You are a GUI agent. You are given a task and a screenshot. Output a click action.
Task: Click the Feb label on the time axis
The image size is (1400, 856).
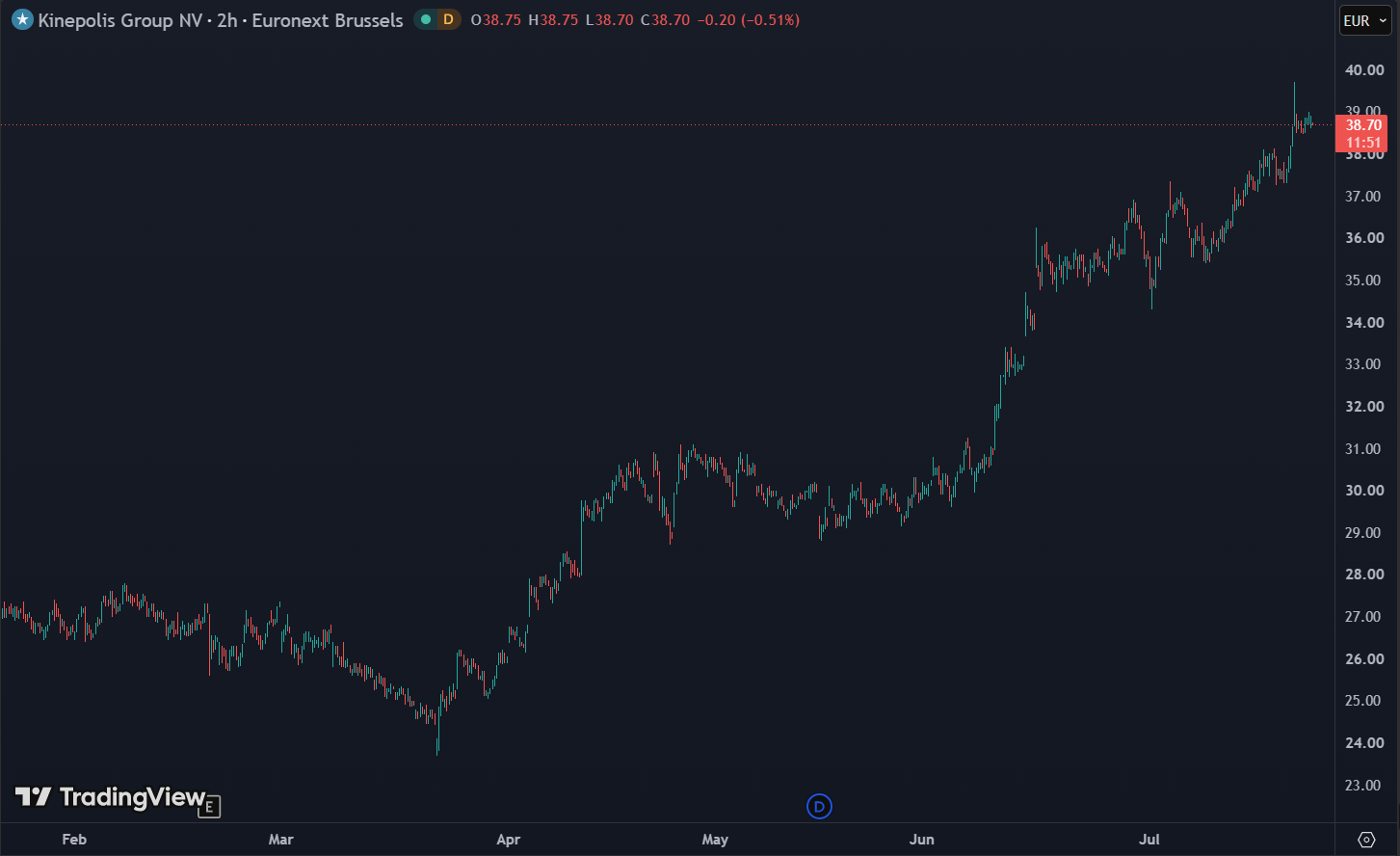74,840
